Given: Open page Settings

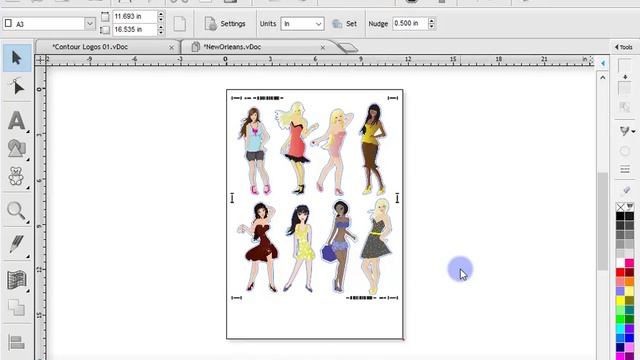Looking at the screenshot, I should click(225, 24).
